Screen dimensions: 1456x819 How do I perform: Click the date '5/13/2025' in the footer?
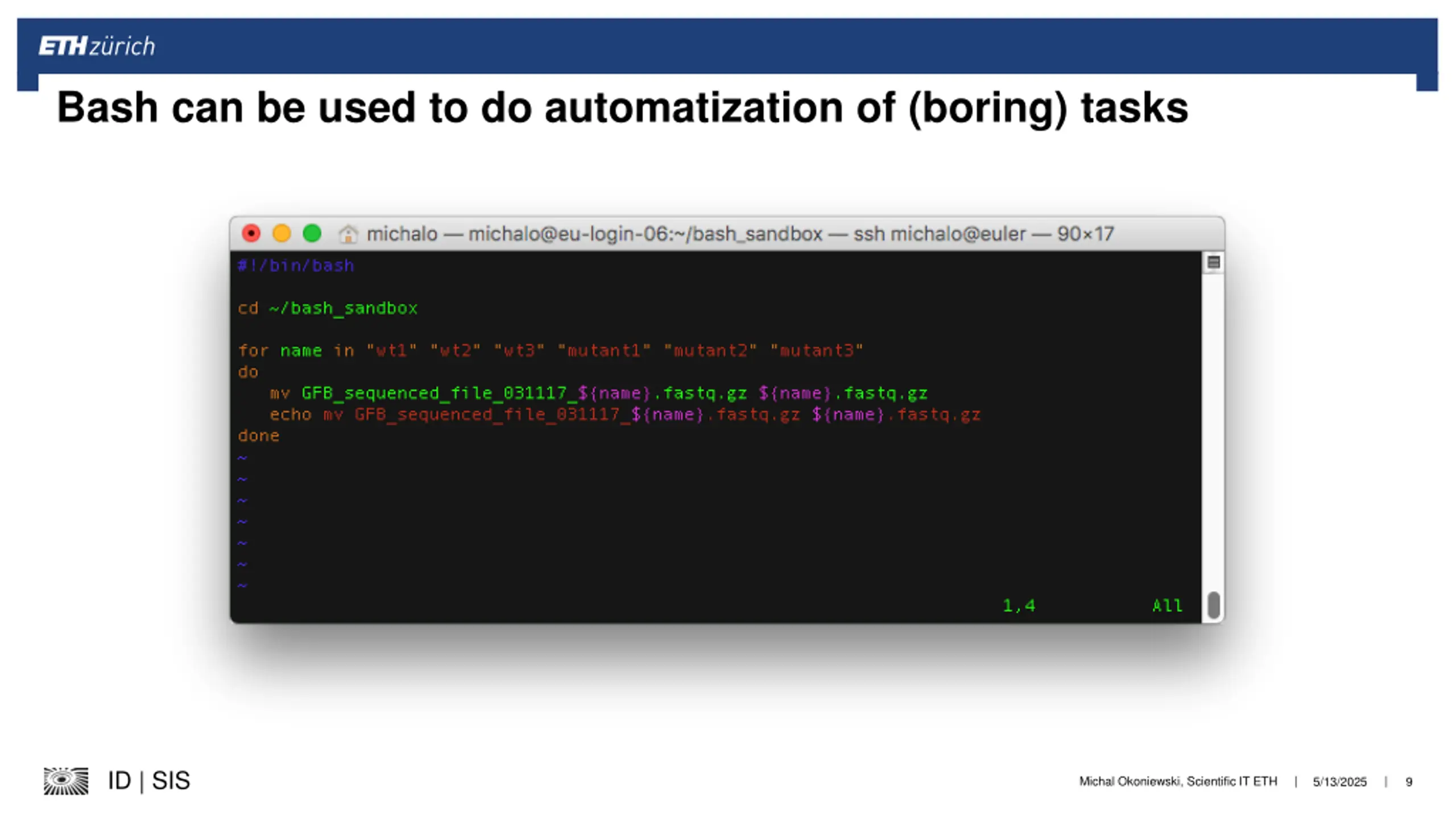coord(1339,782)
